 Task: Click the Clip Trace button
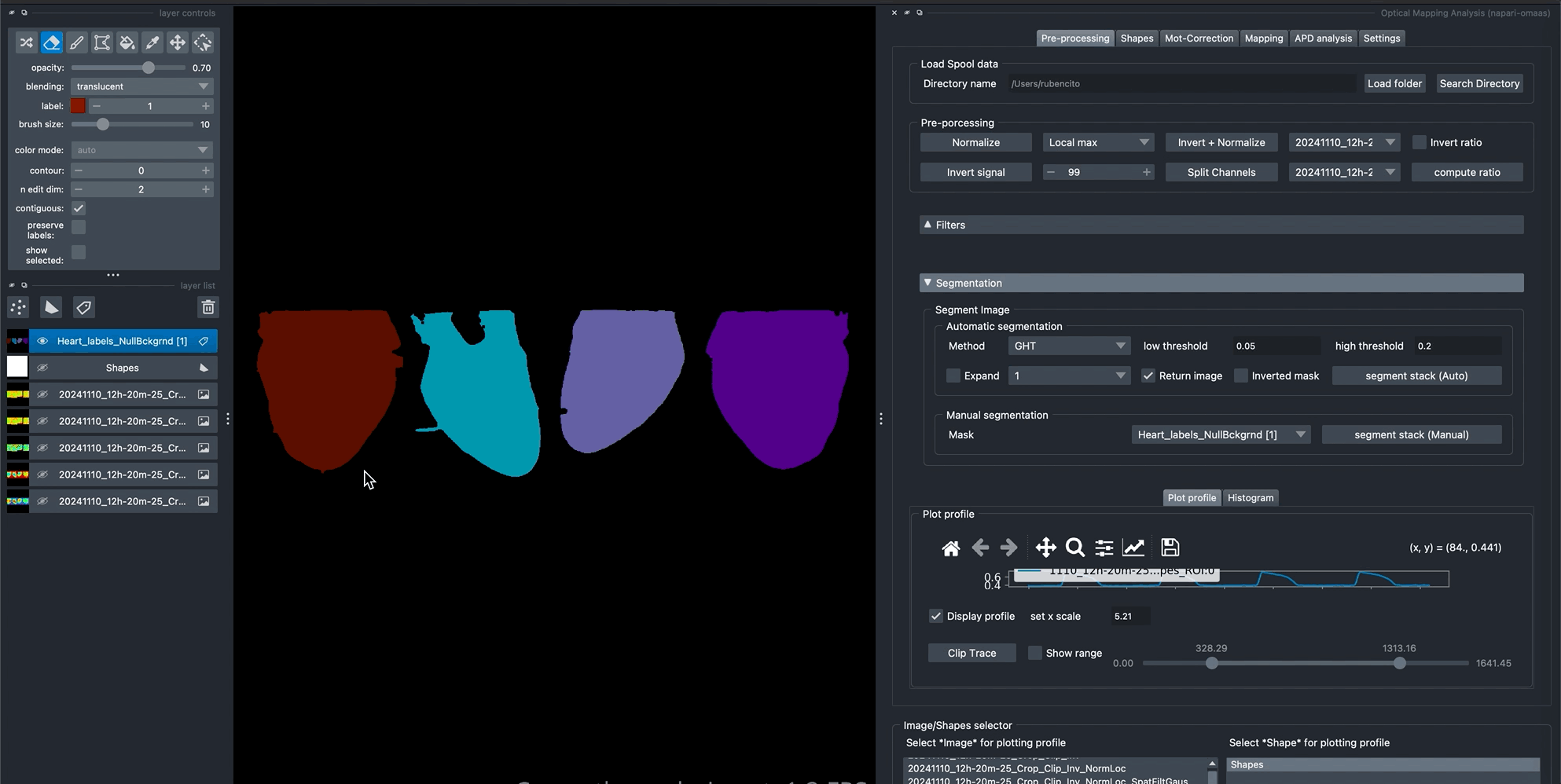(x=971, y=653)
